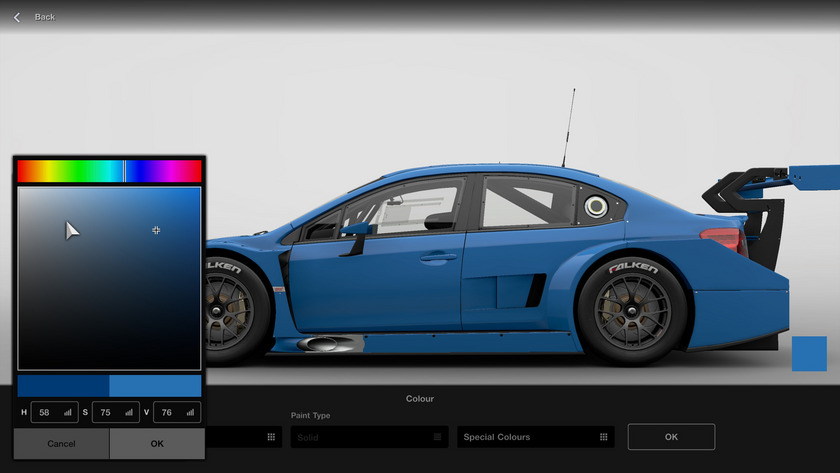Confirm colour with the outlined OK button
The width and height of the screenshot is (840, 473).
tap(670, 437)
